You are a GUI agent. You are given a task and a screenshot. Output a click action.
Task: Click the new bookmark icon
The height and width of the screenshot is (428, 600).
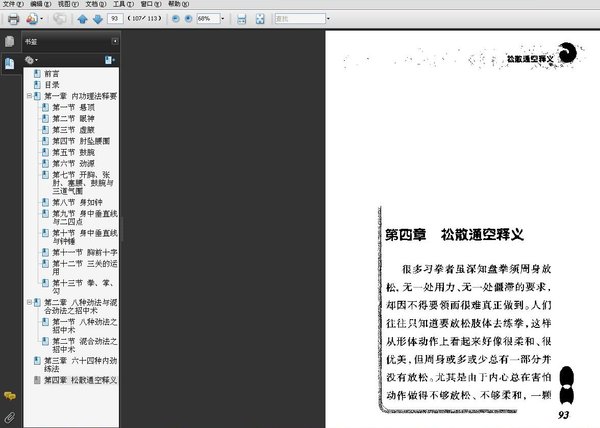[110, 60]
